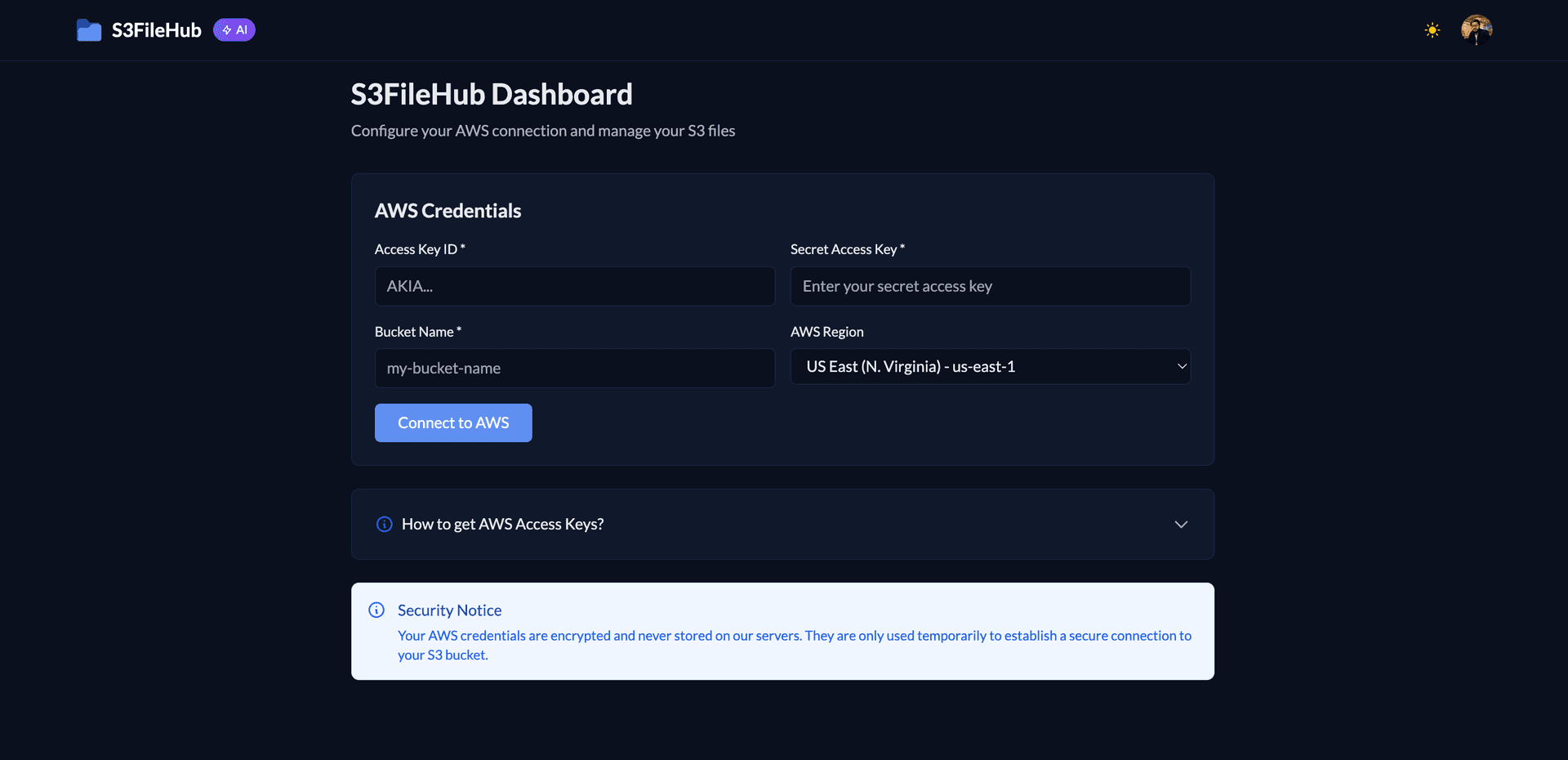Click the purple AI badge in header

pos(234,29)
